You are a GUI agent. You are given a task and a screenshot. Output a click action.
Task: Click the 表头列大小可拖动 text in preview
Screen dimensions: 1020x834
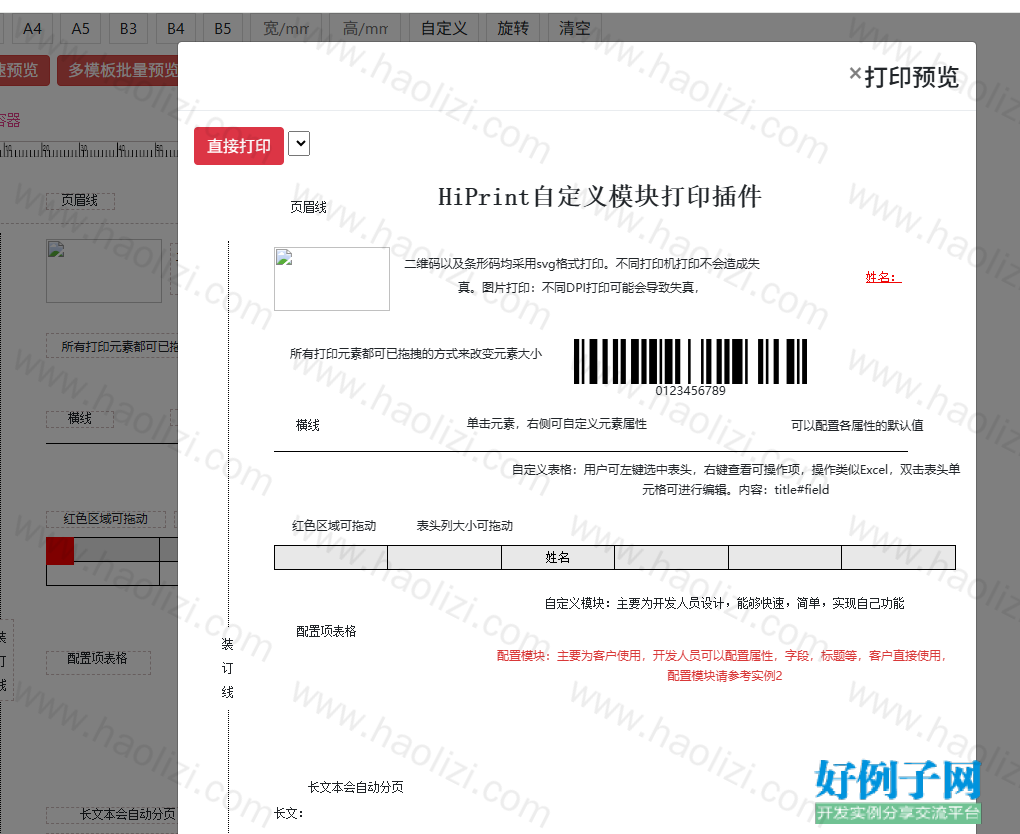[x=464, y=526]
